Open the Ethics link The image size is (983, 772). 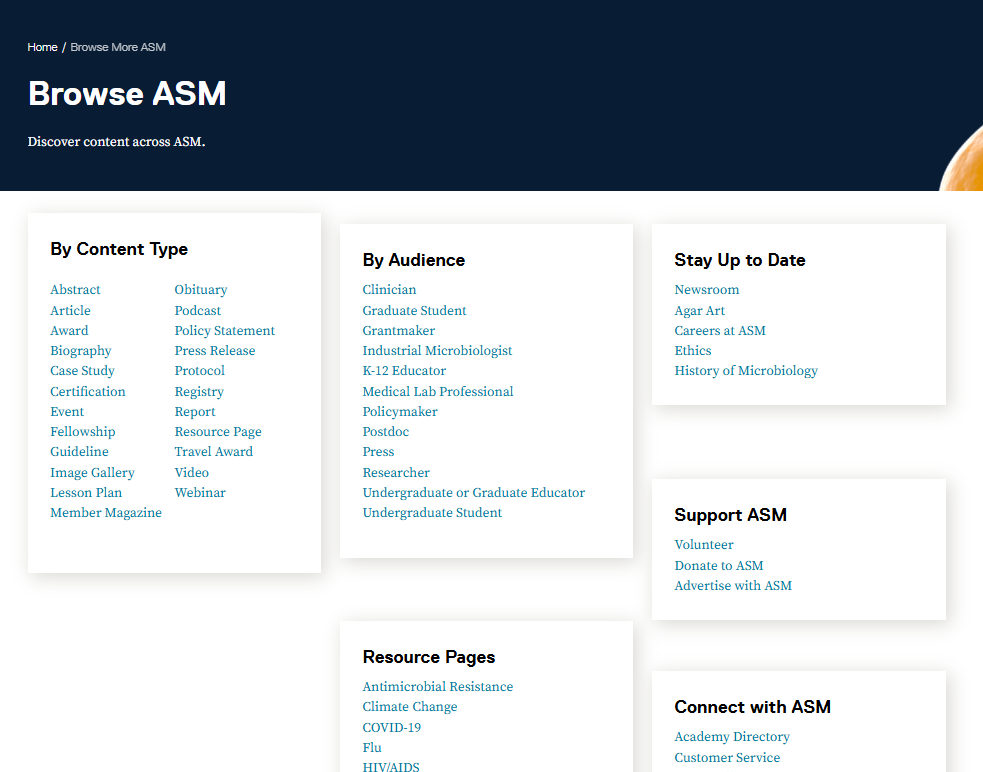(x=693, y=351)
